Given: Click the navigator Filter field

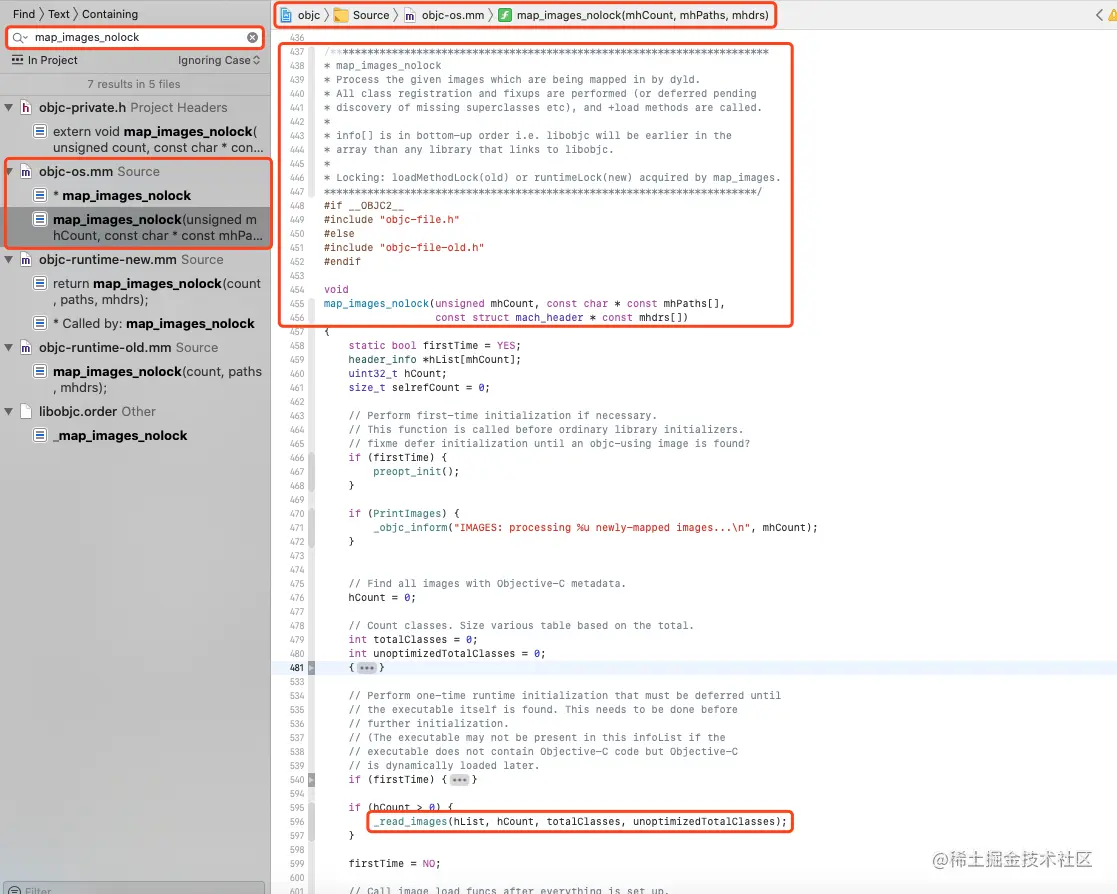Looking at the screenshot, I should pyautogui.click(x=135, y=889).
